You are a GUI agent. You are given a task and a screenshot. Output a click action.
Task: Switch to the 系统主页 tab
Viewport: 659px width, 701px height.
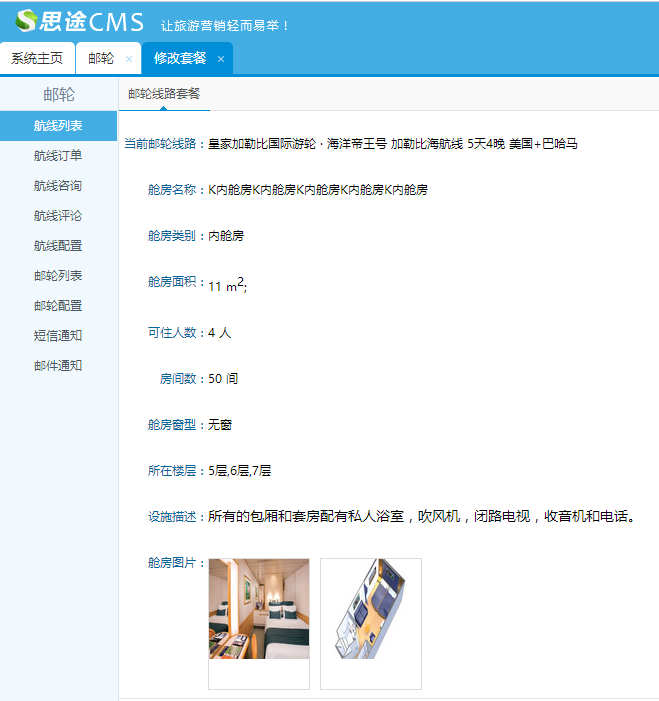pos(37,59)
